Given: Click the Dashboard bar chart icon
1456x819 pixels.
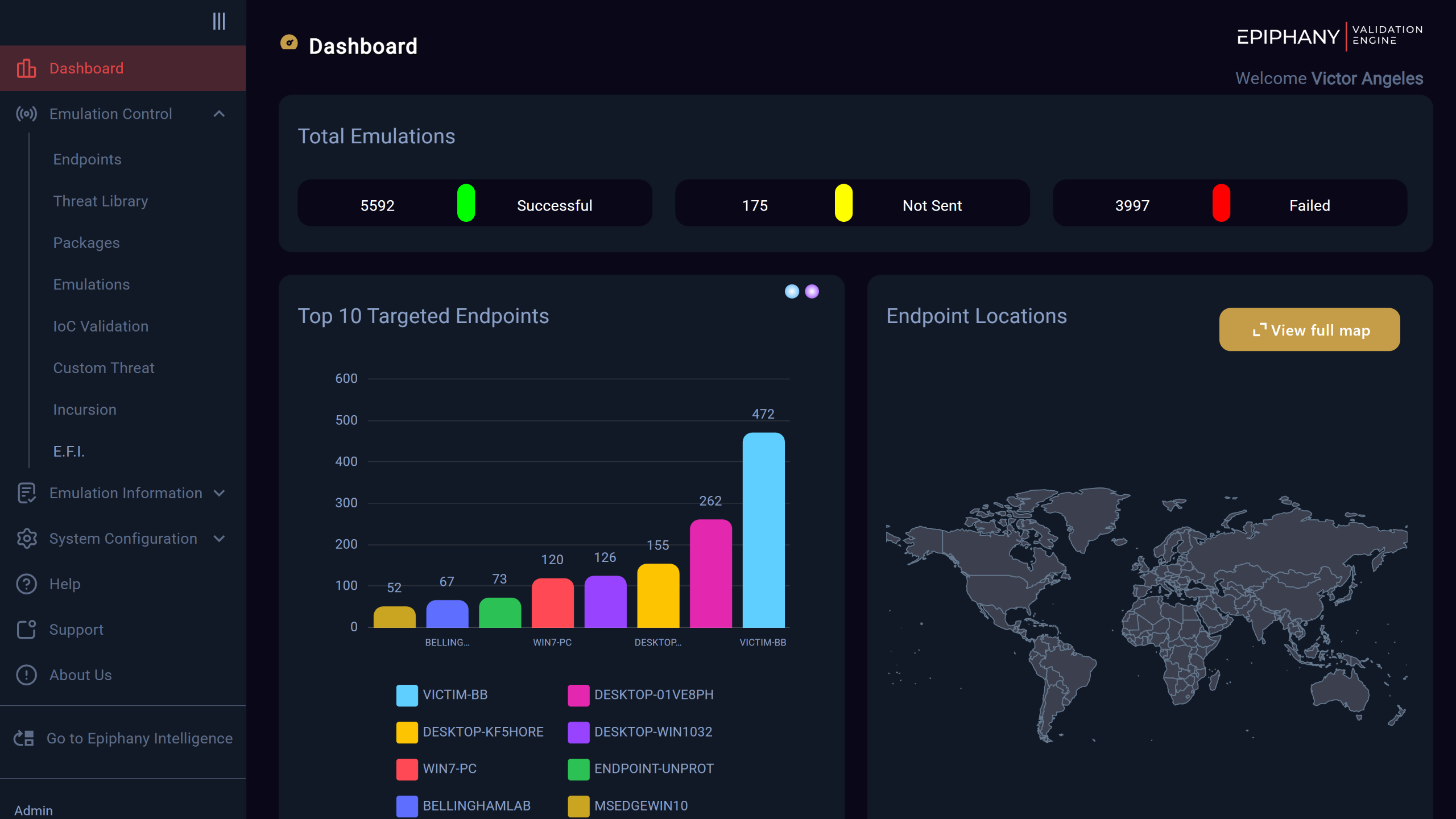Looking at the screenshot, I should 26,68.
